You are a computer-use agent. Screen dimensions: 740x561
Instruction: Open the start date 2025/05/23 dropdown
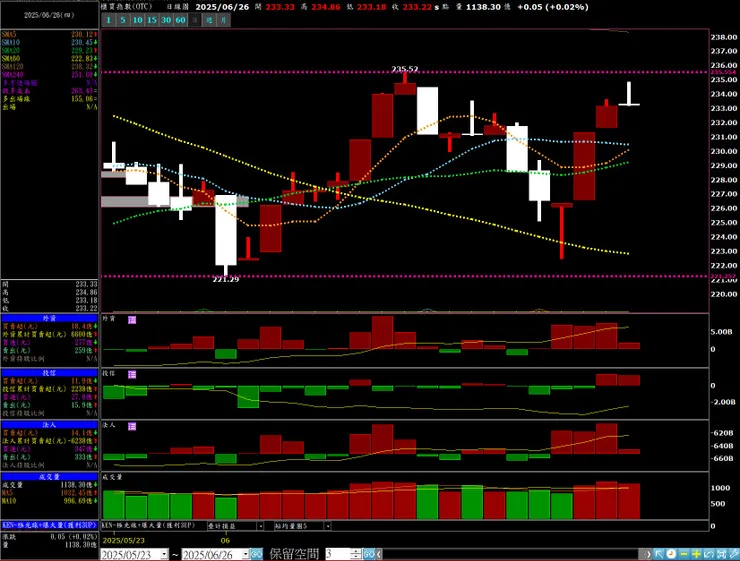click(164, 554)
